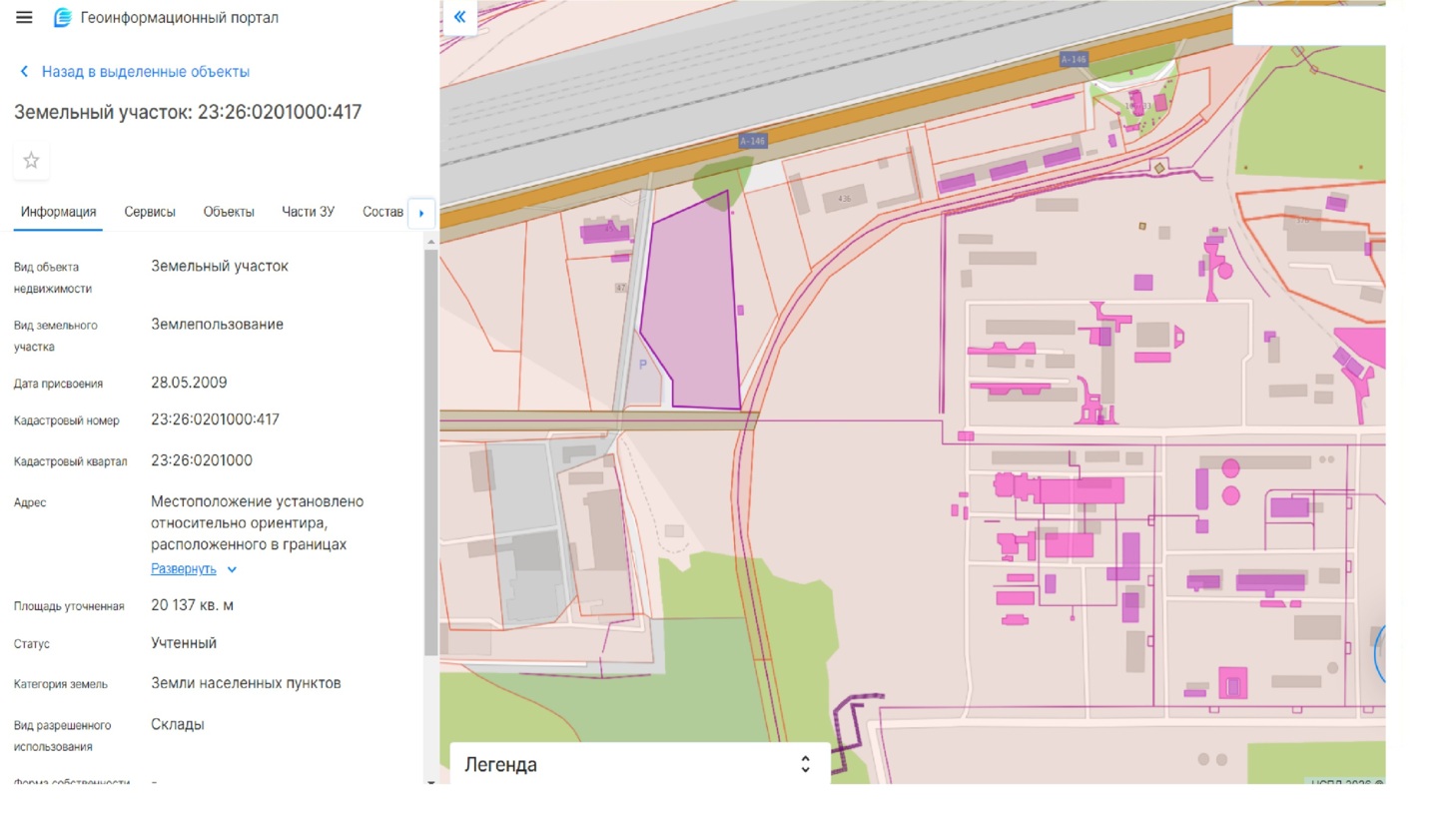Screen dimensions: 1456x819
Task: Select the date value 28.05.2009
Action: click(189, 383)
